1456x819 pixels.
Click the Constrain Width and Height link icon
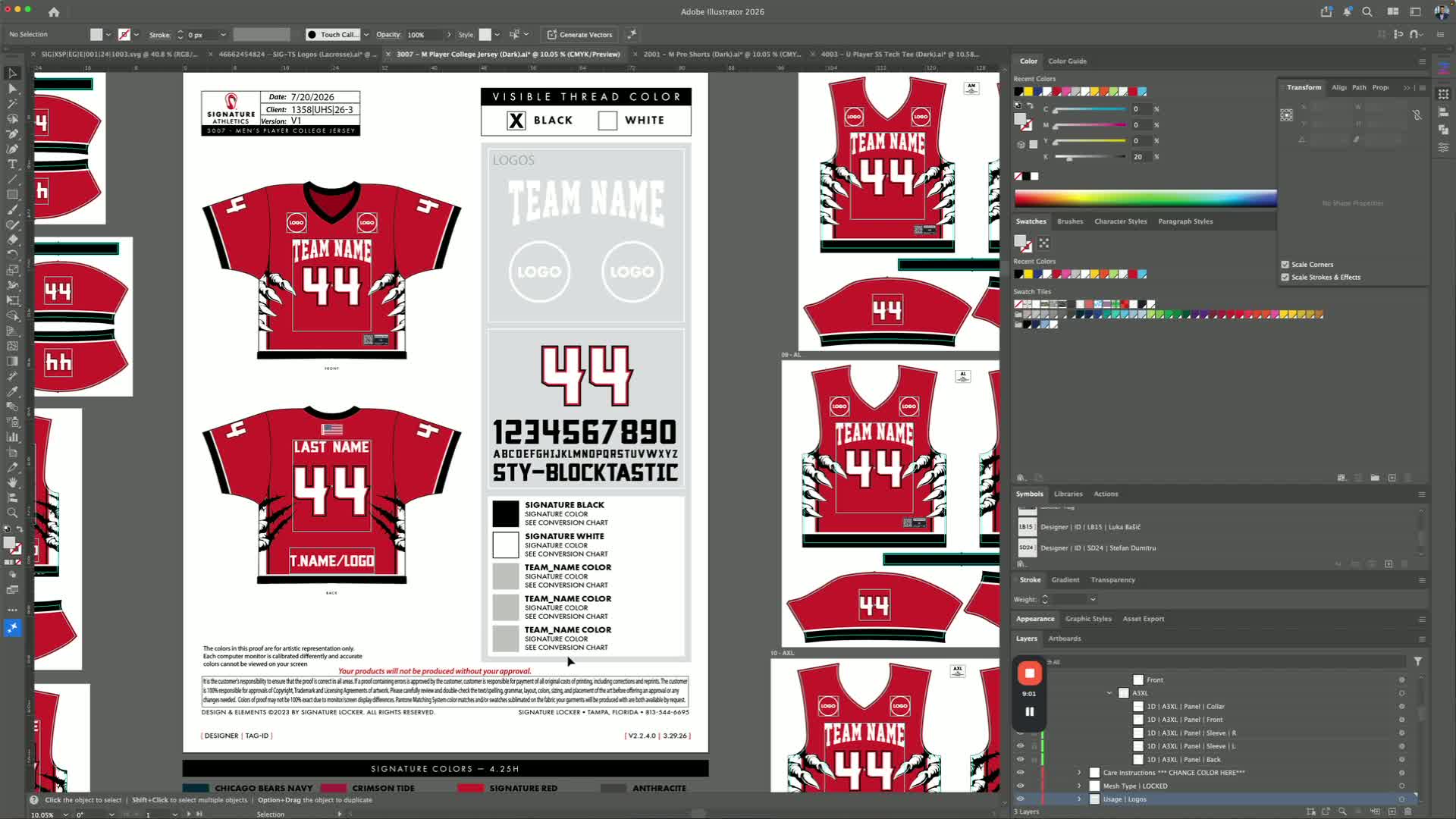coord(1417,115)
